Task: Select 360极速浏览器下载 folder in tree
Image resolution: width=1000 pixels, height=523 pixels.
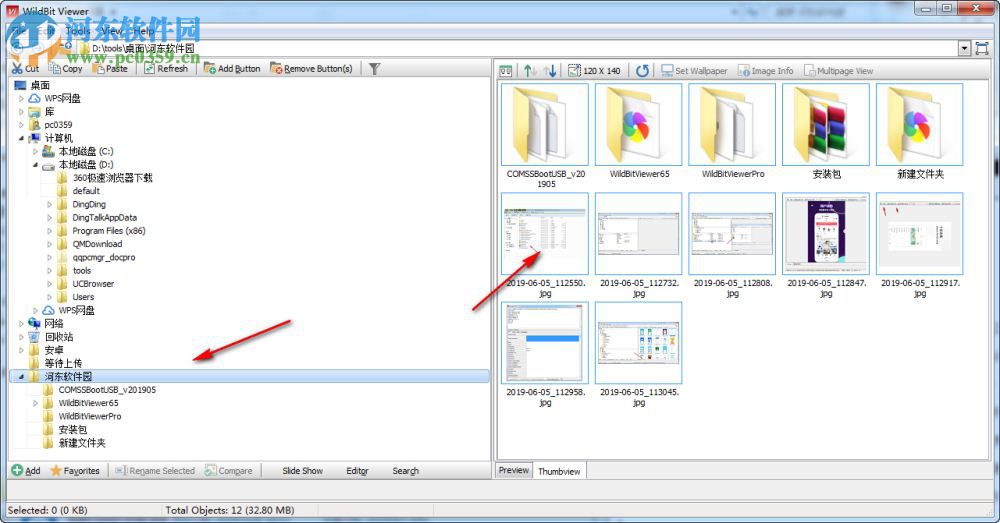Action: 112,178
